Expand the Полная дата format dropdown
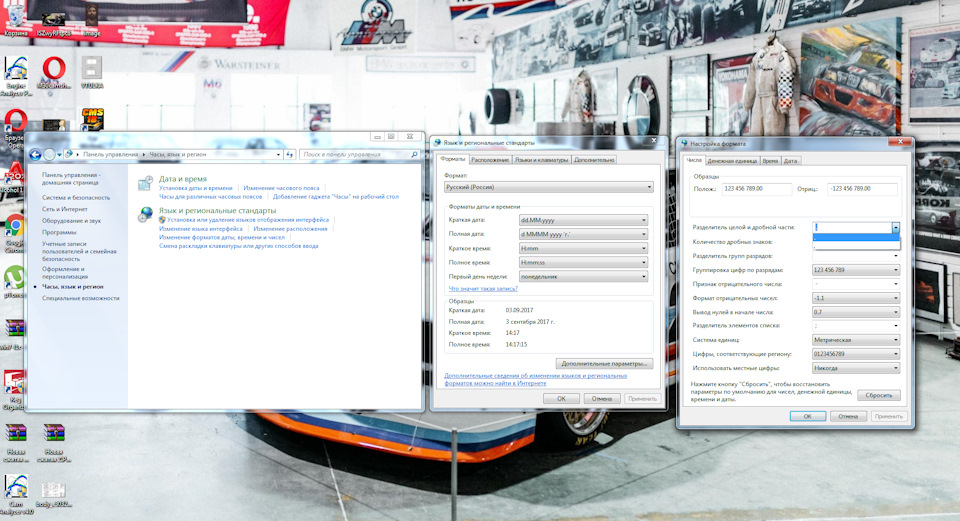 (x=583, y=234)
